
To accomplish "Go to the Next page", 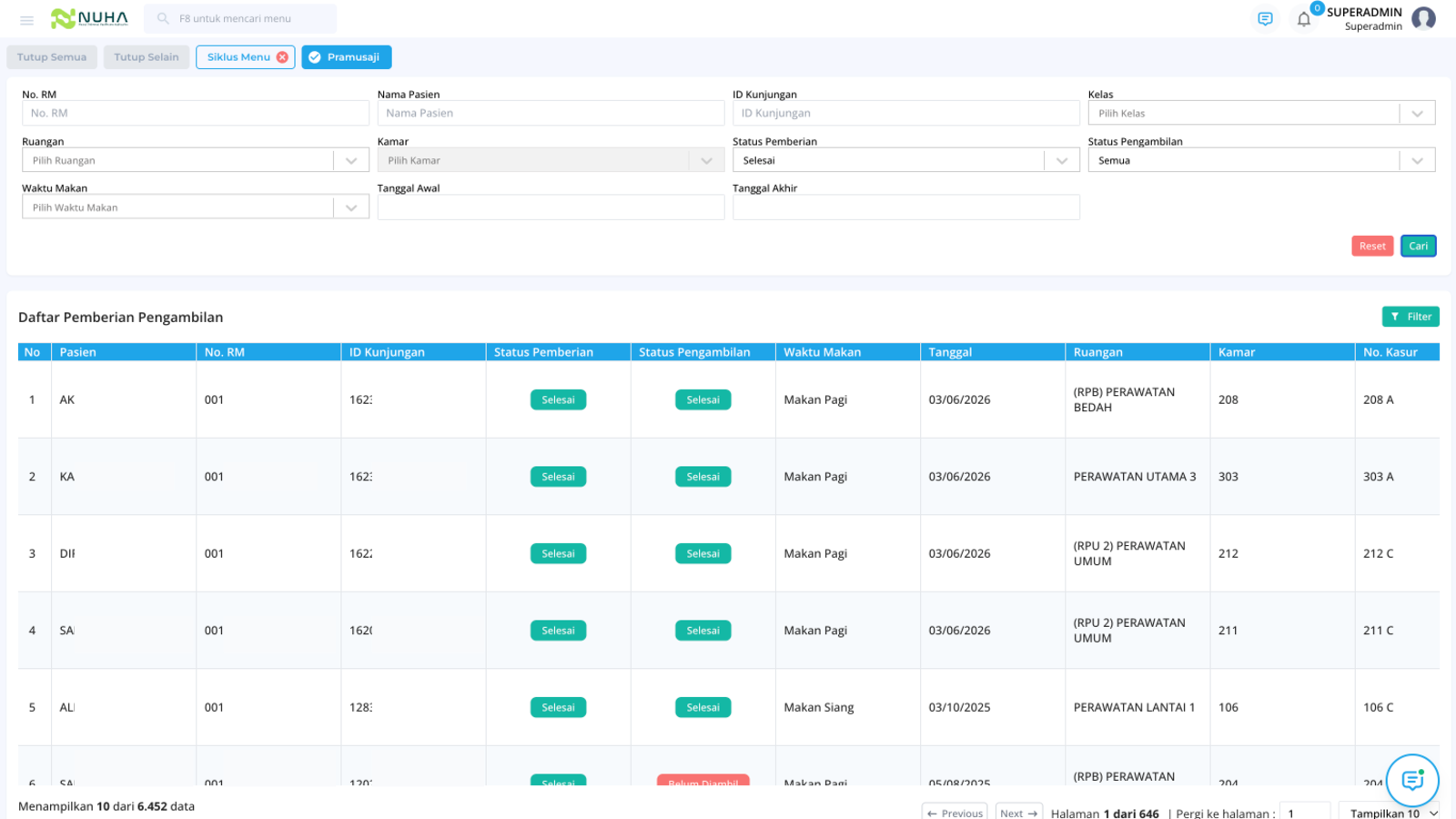I will tap(1019, 813).
